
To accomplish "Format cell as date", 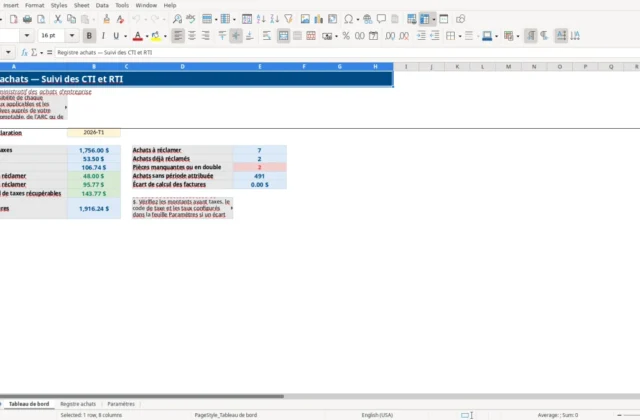I will 373,36.
